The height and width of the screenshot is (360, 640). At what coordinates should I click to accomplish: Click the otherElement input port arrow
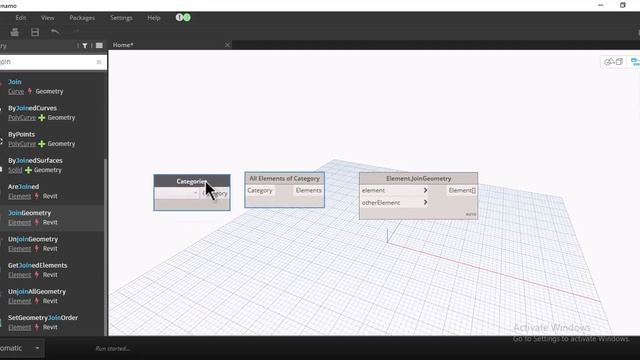pos(425,202)
